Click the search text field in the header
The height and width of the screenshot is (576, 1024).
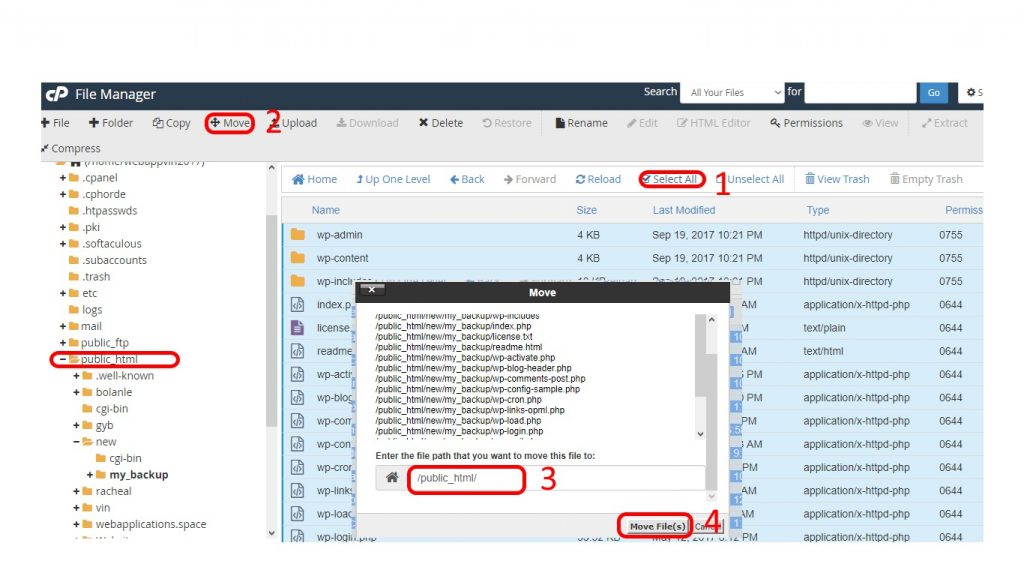pos(860,93)
